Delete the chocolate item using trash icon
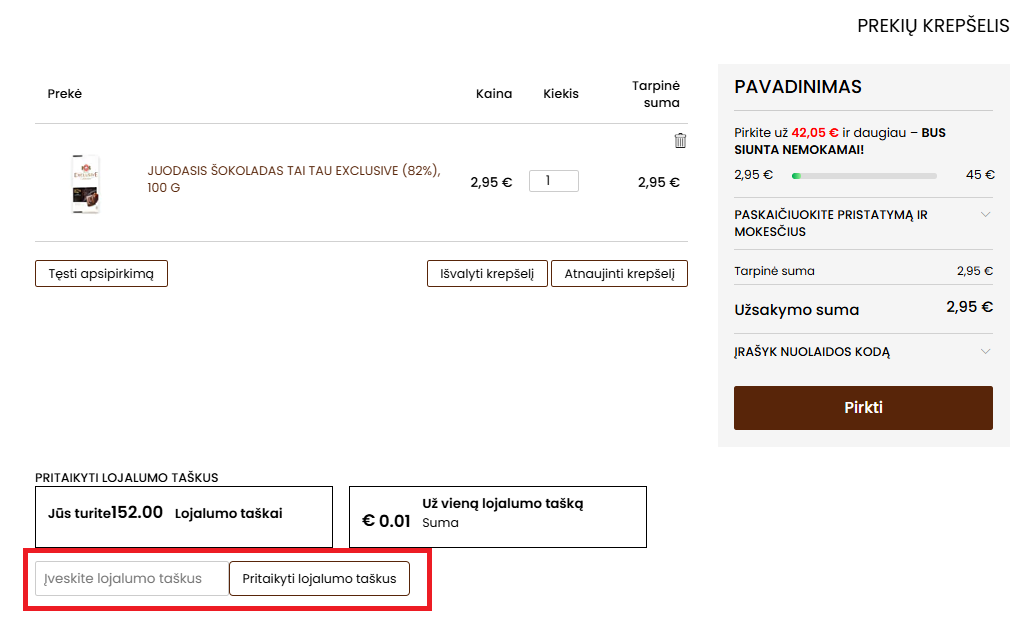The width and height of the screenshot is (1036, 628). click(680, 141)
